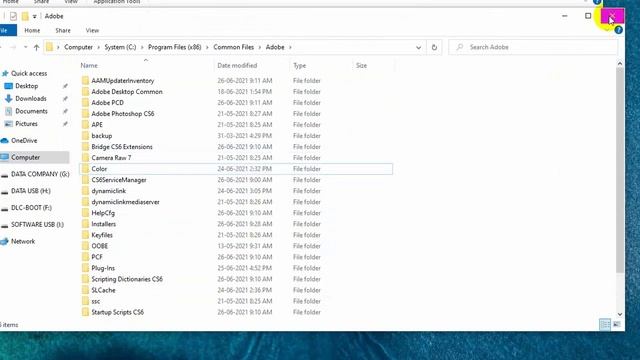Expand the chevron after Adobe breadcrumb
This screenshot has width=640, height=360.
(x=290, y=47)
